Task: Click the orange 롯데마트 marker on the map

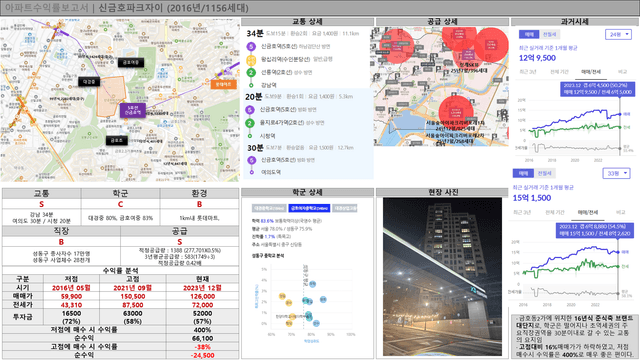Action: pos(223,84)
